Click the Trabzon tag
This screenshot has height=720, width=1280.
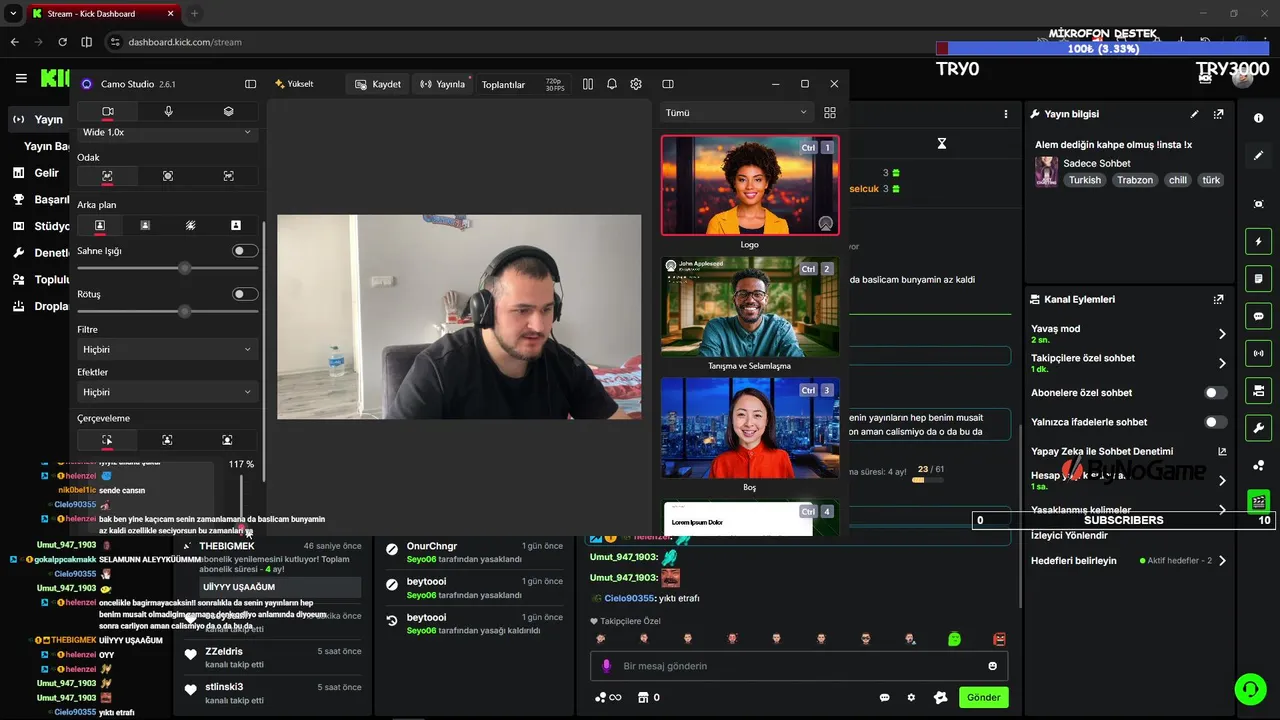click(1135, 180)
